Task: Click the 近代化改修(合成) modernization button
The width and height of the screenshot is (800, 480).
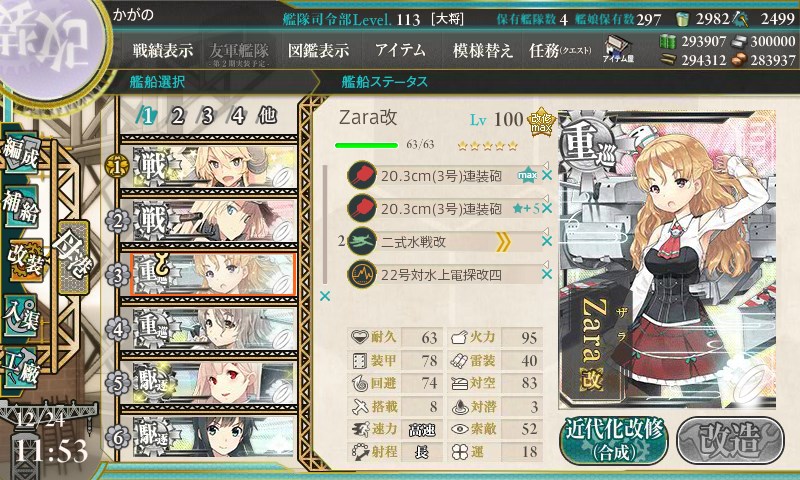Action: pyautogui.click(x=614, y=441)
